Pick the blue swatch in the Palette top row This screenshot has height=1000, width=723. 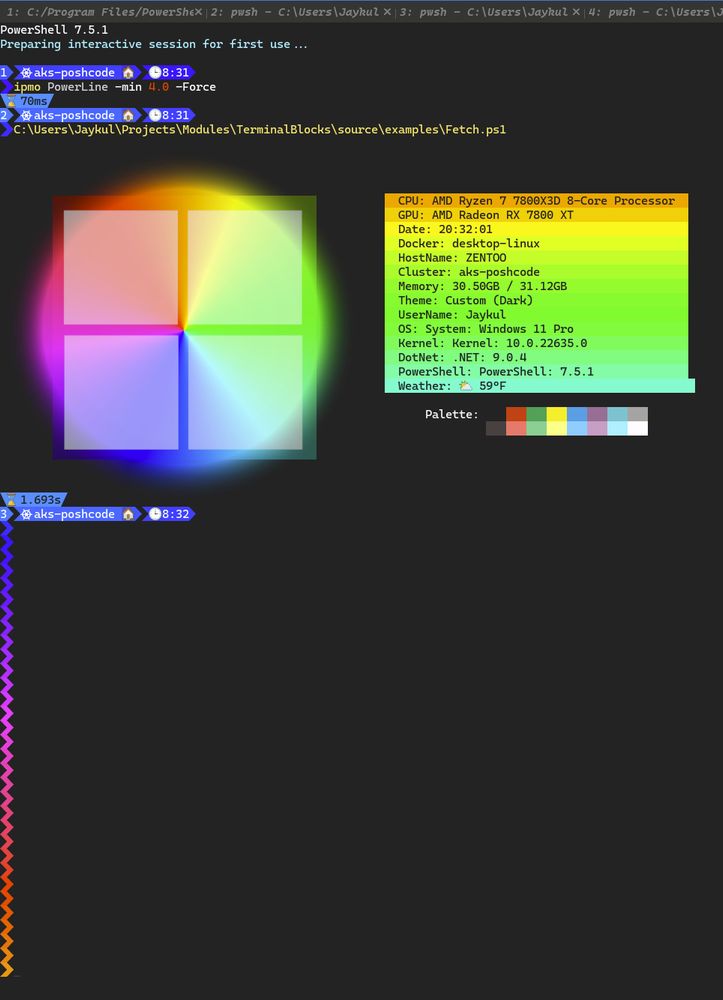(x=577, y=414)
